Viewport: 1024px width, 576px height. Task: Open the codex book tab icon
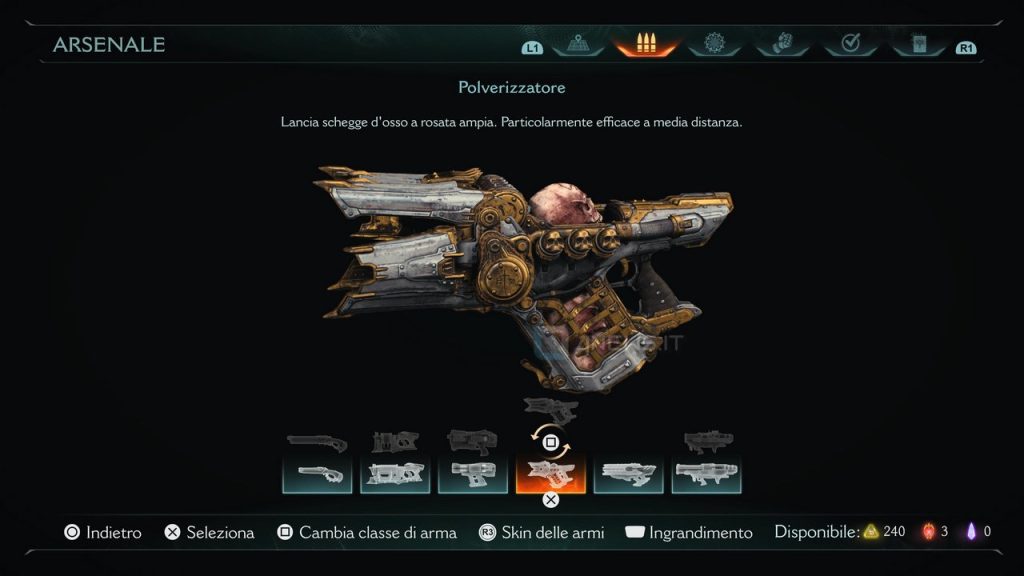click(x=919, y=44)
